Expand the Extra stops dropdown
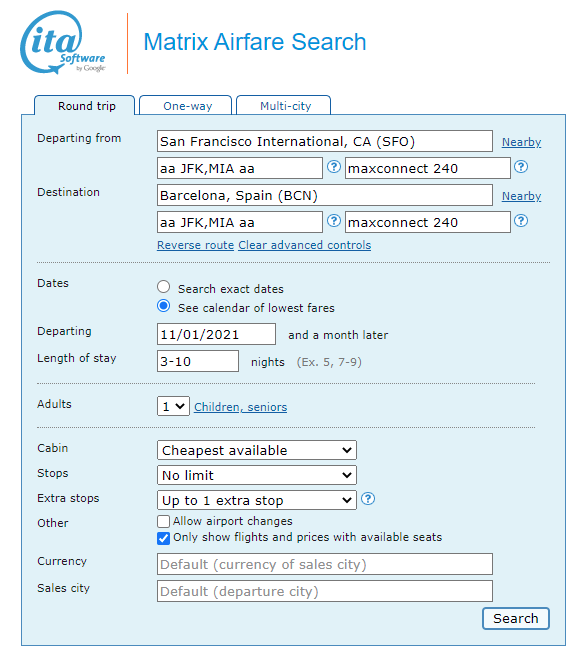 (x=257, y=500)
